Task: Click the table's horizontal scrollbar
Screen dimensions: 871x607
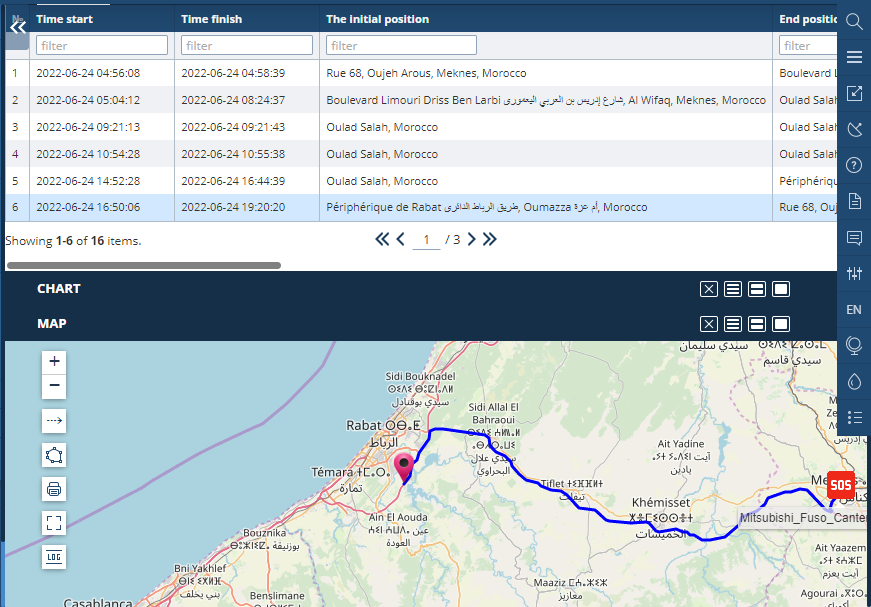Action: (x=144, y=265)
